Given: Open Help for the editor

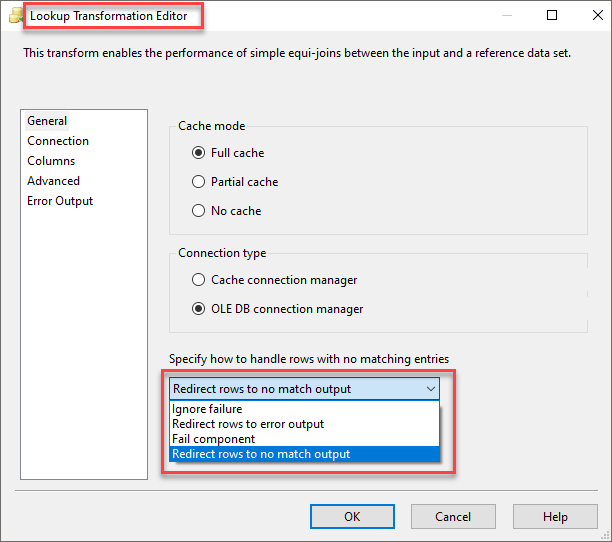Looking at the screenshot, I should click(555, 517).
